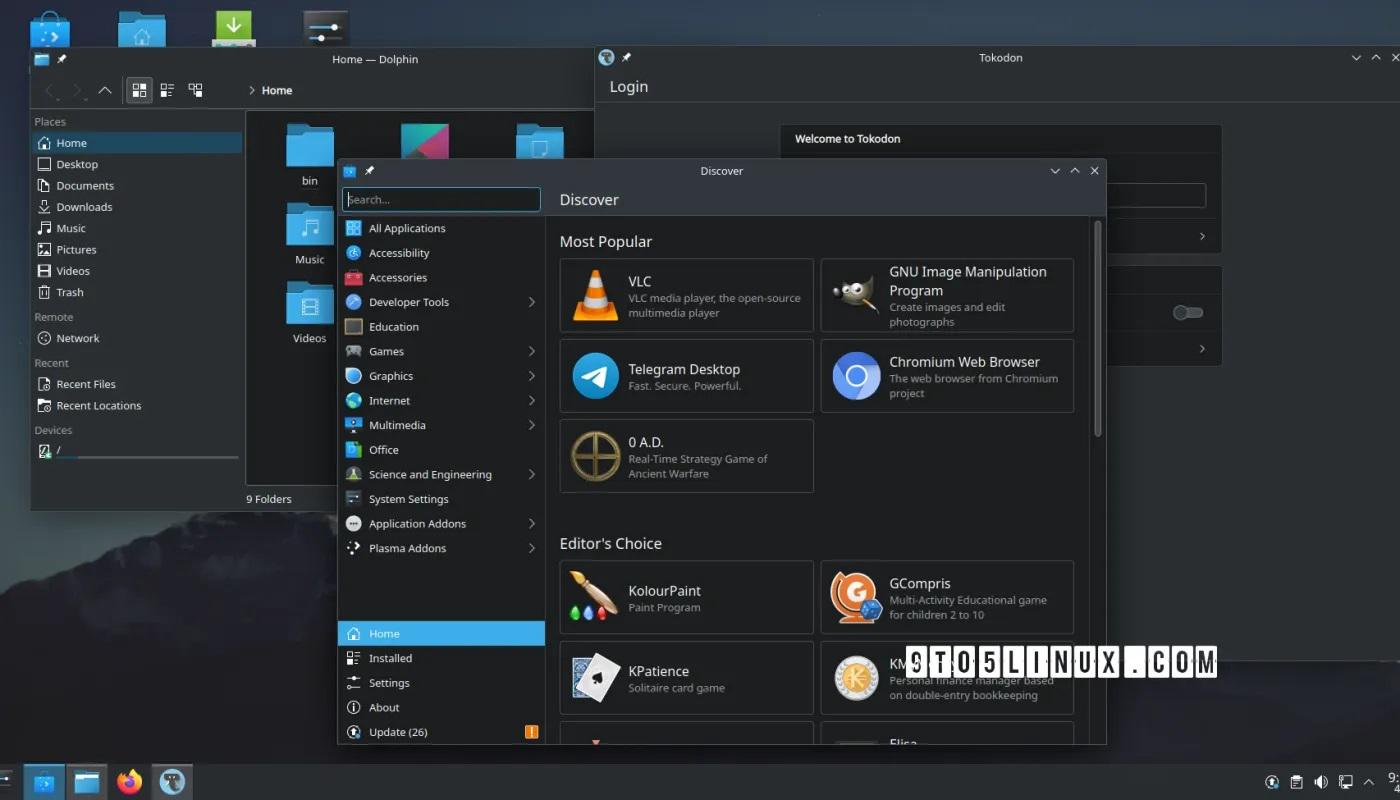The width and height of the screenshot is (1400, 800).
Task: Click the Discover search field
Action: pos(441,199)
